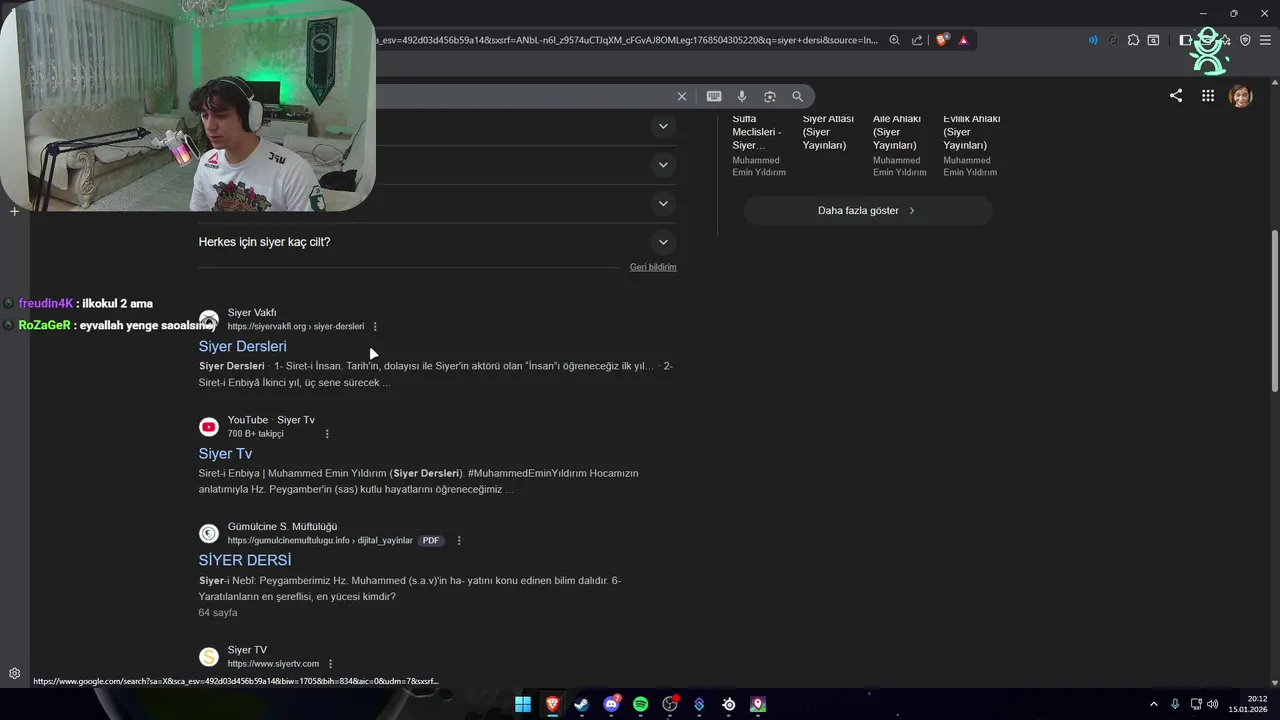Open the Brave hamburger main menu
1280x720 pixels.
pos(1265,40)
